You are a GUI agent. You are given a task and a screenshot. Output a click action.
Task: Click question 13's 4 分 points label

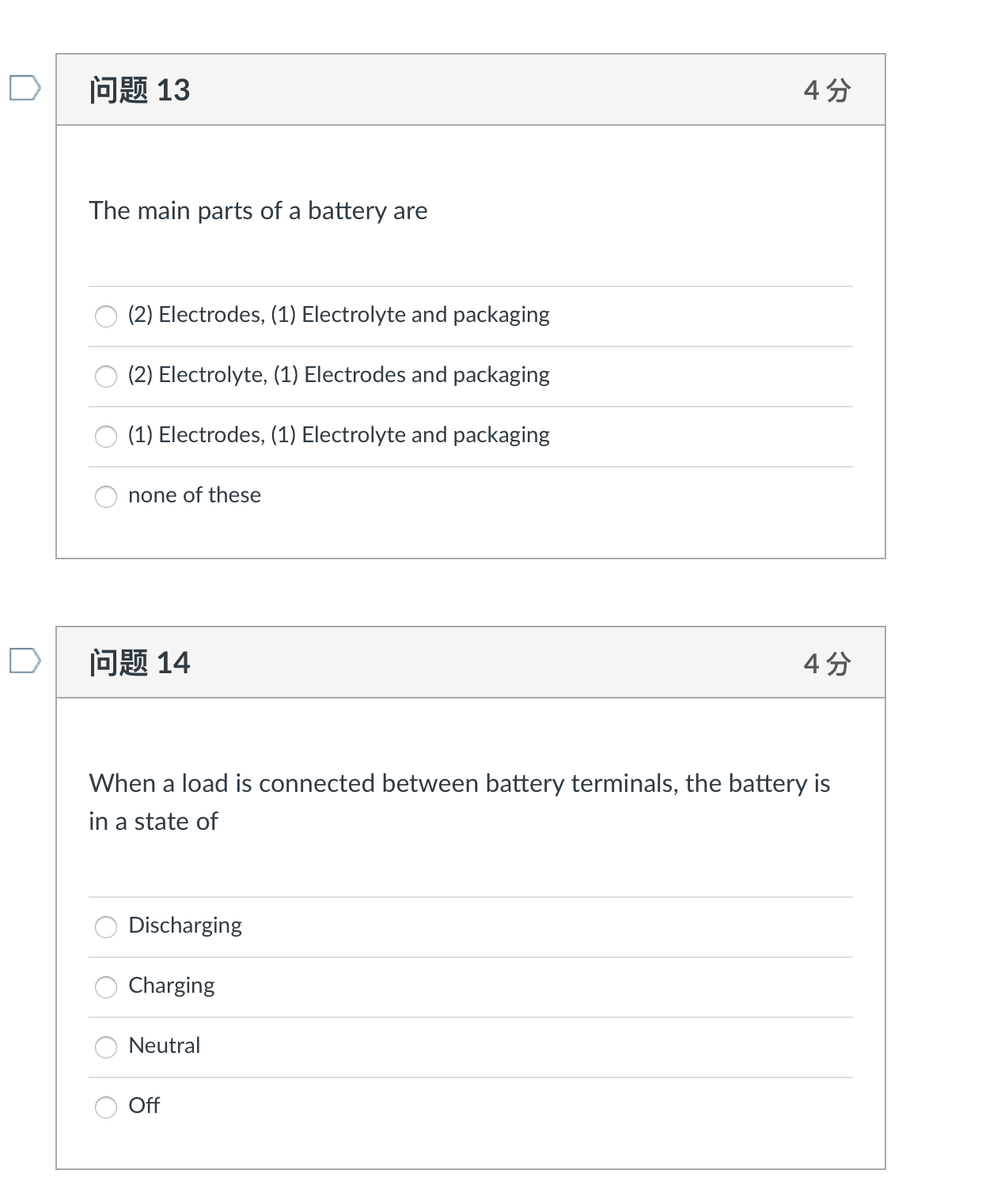827,90
